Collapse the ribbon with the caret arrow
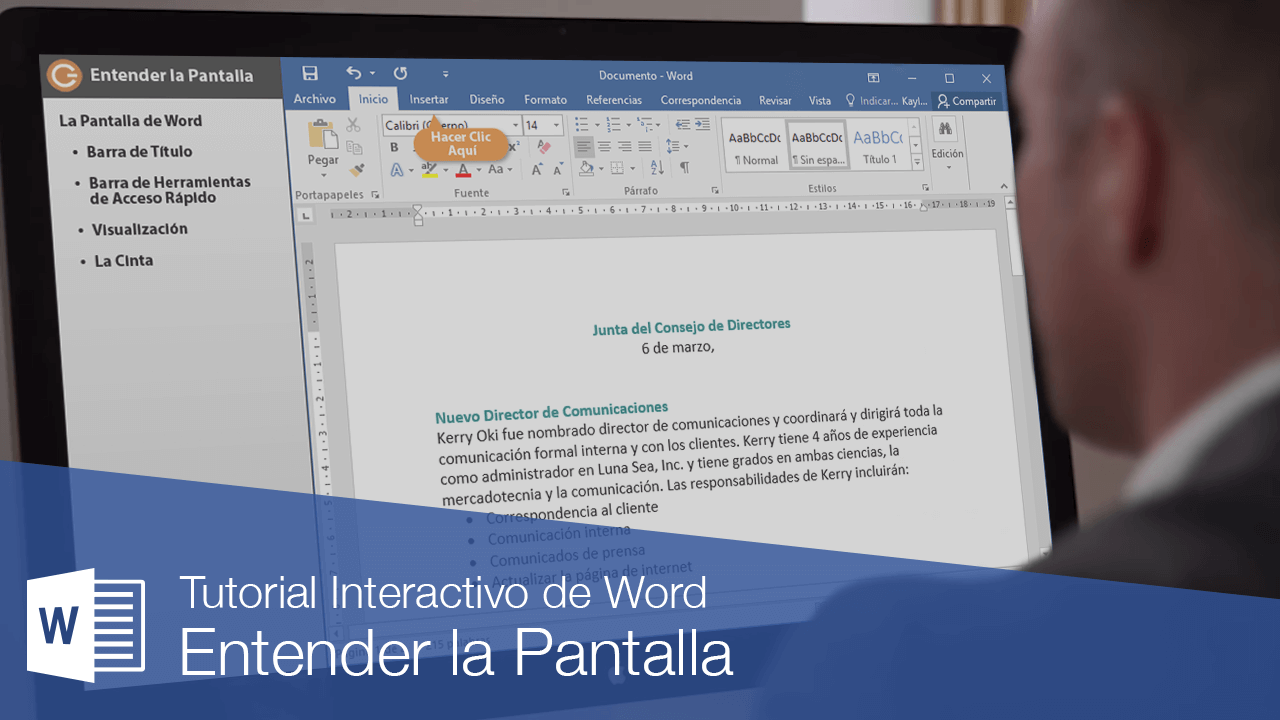The width and height of the screenshot is (1280, 720). tap(1004, 186)
